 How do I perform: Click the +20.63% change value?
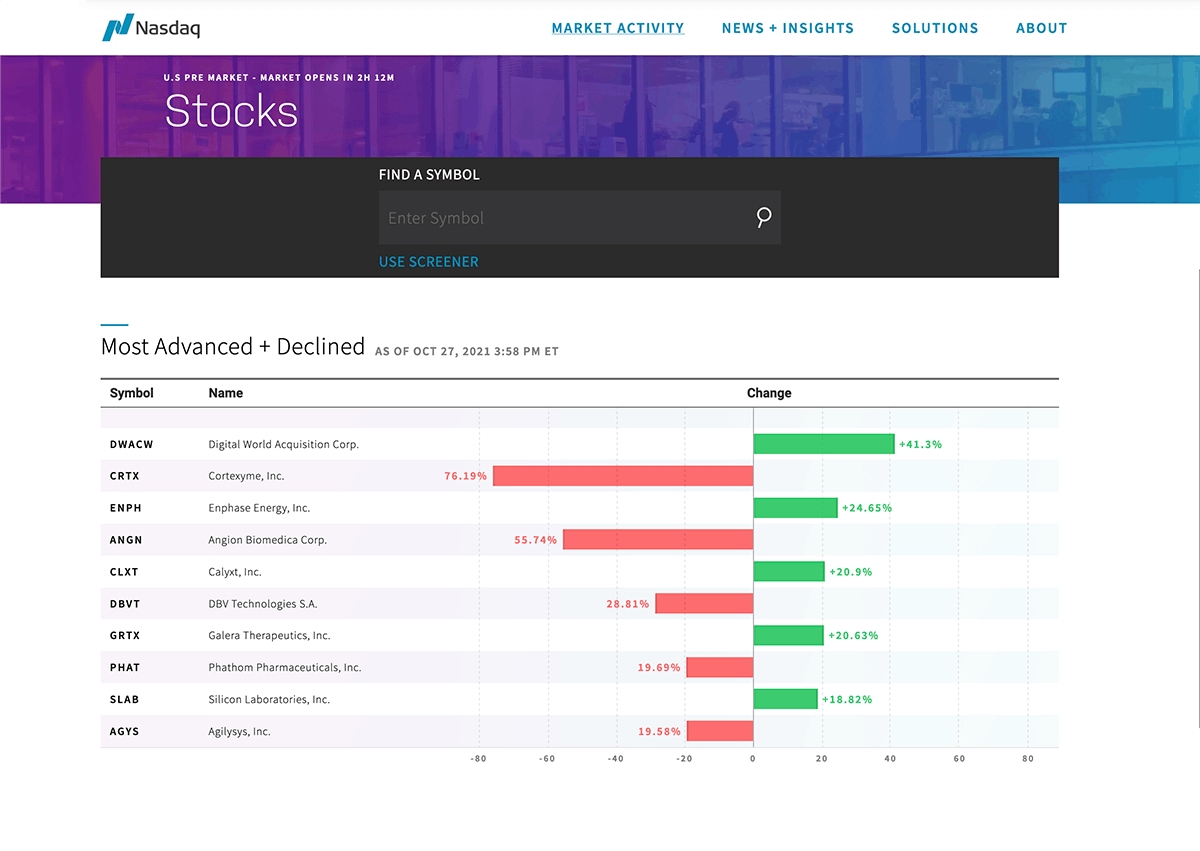click(x=854, y=635)
